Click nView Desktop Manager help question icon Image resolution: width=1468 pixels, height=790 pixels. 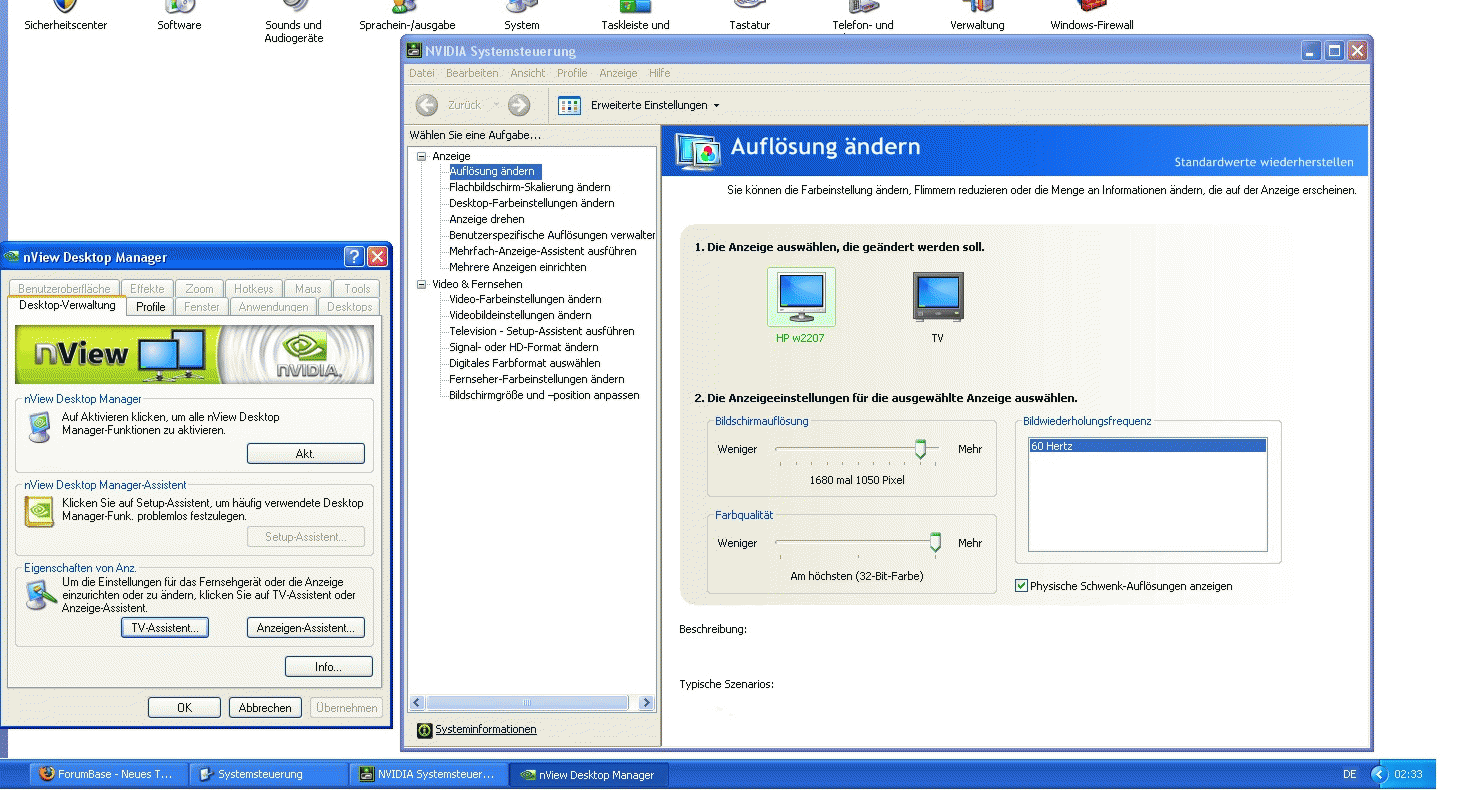click(354, 257)
